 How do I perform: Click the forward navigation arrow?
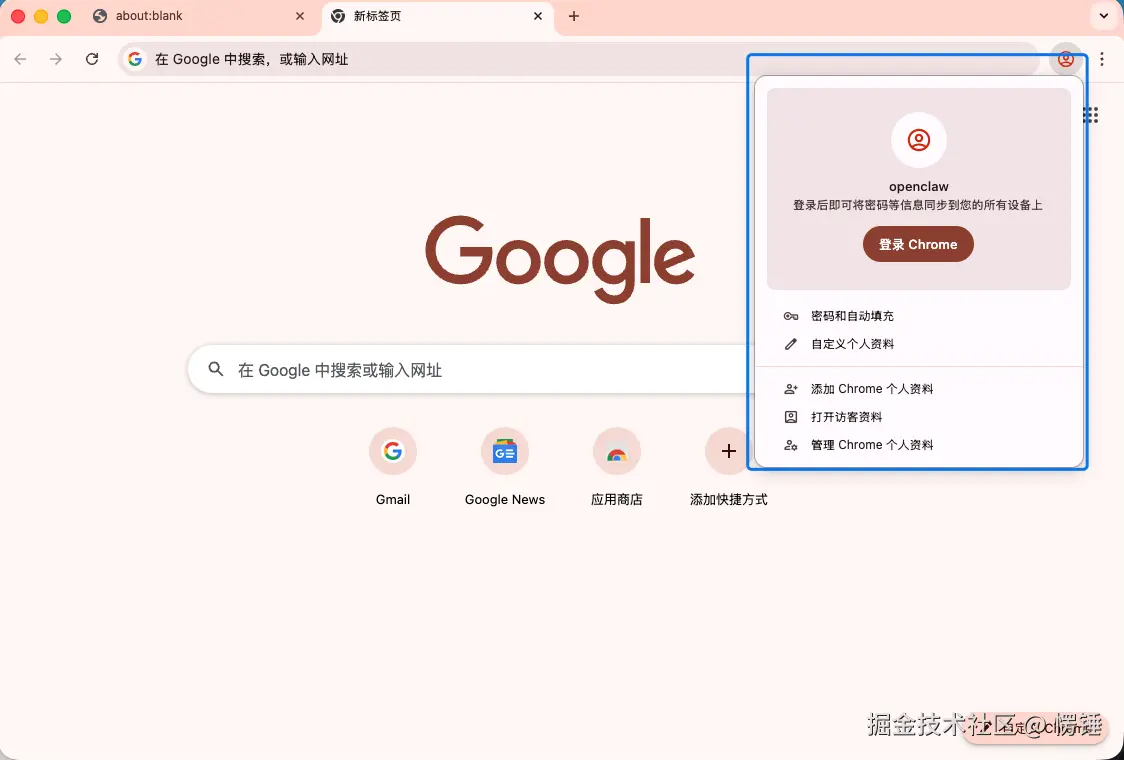click(56, 59)
